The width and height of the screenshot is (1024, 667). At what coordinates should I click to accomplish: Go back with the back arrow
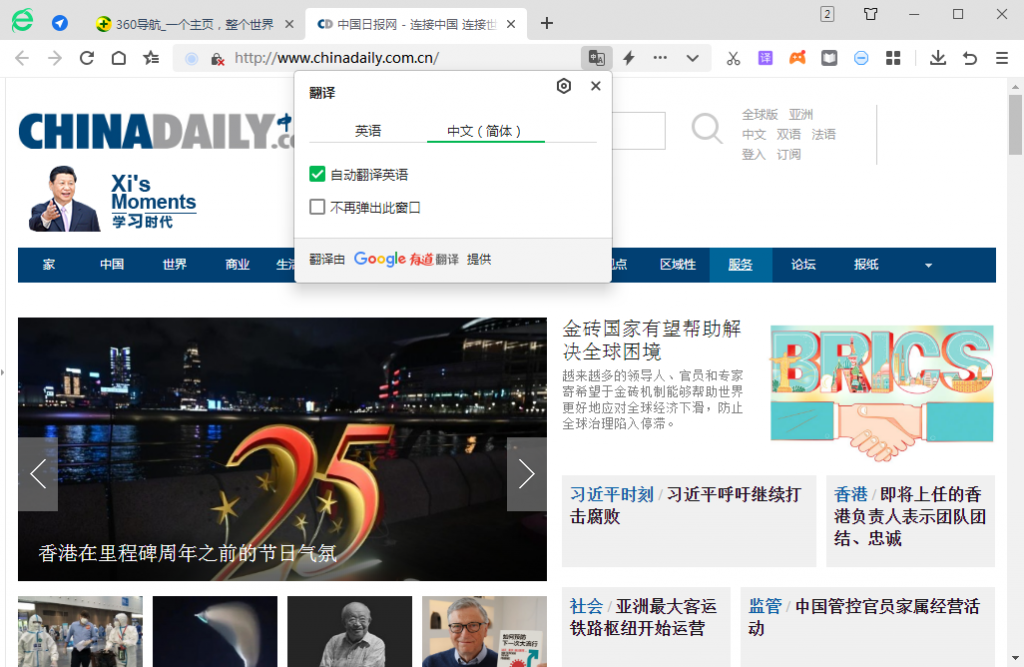tap(22, 58)
